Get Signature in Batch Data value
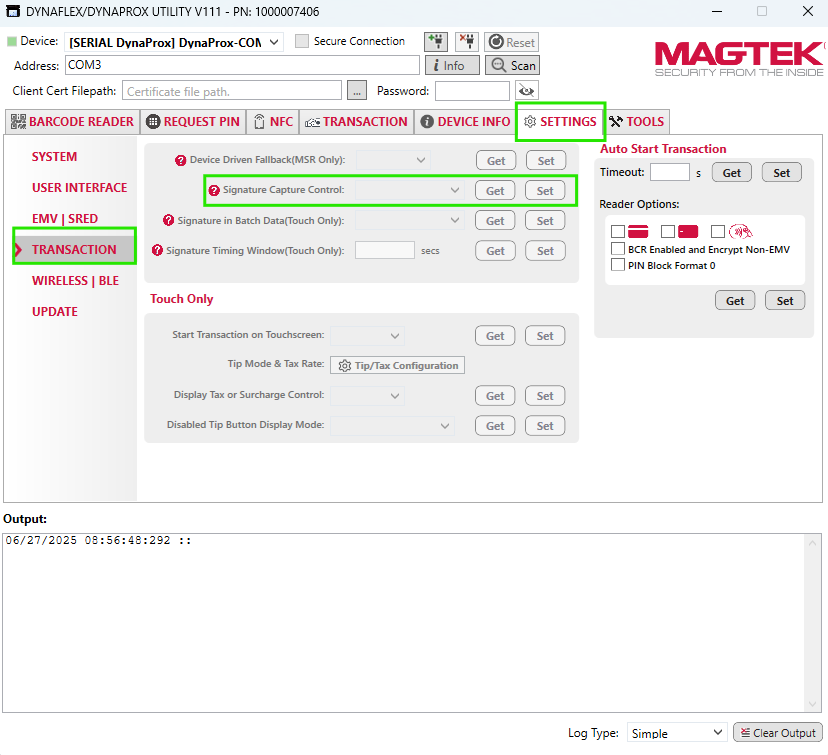This screenshot has width=828, height=755. pyautogui.click(x=495, y=221)
